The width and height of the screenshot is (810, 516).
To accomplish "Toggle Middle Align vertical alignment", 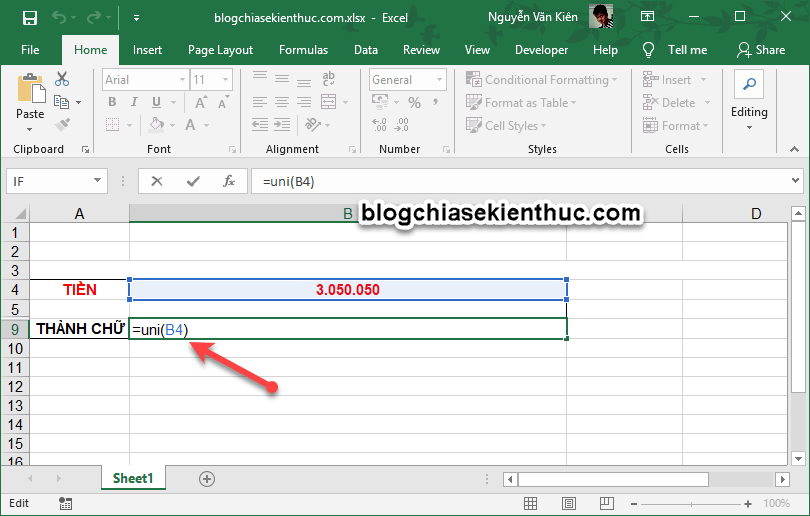I will [x=282, y=79].
